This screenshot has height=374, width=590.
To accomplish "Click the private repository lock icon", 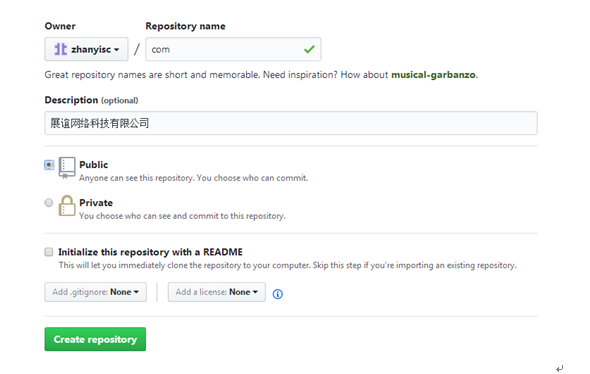I will (x=67, y=205).
